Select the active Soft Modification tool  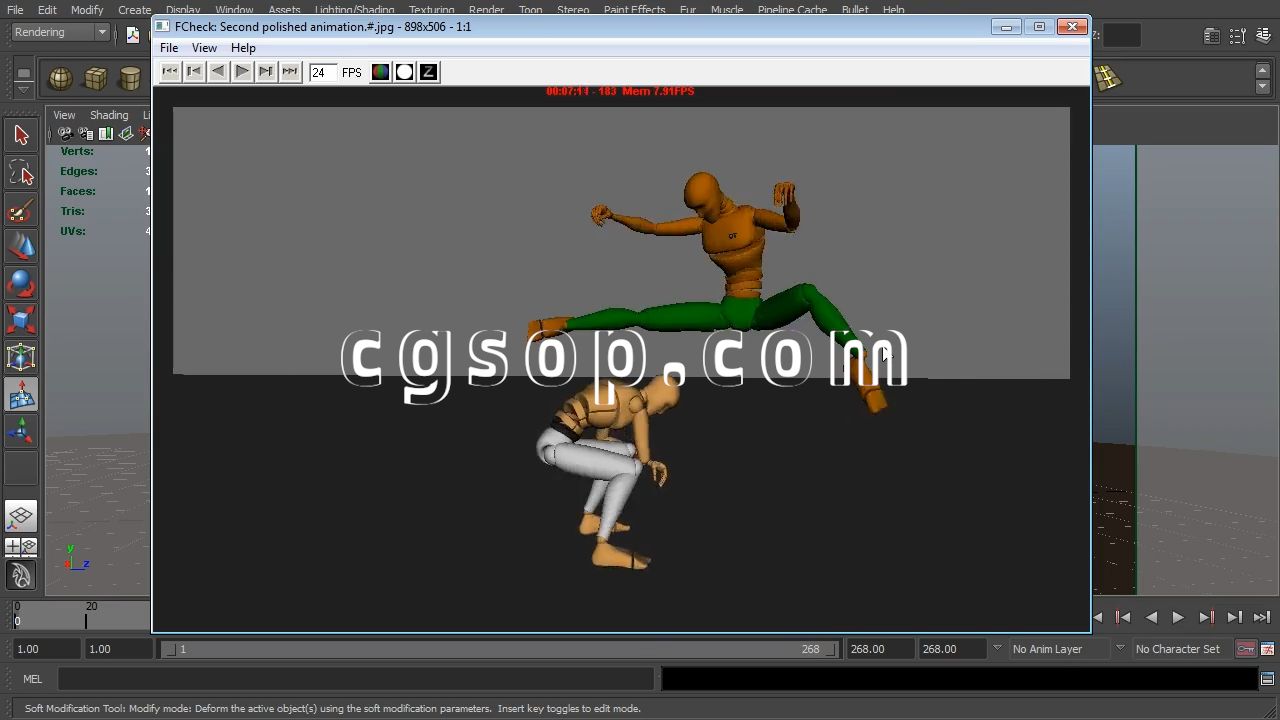(x=21, y=396)
